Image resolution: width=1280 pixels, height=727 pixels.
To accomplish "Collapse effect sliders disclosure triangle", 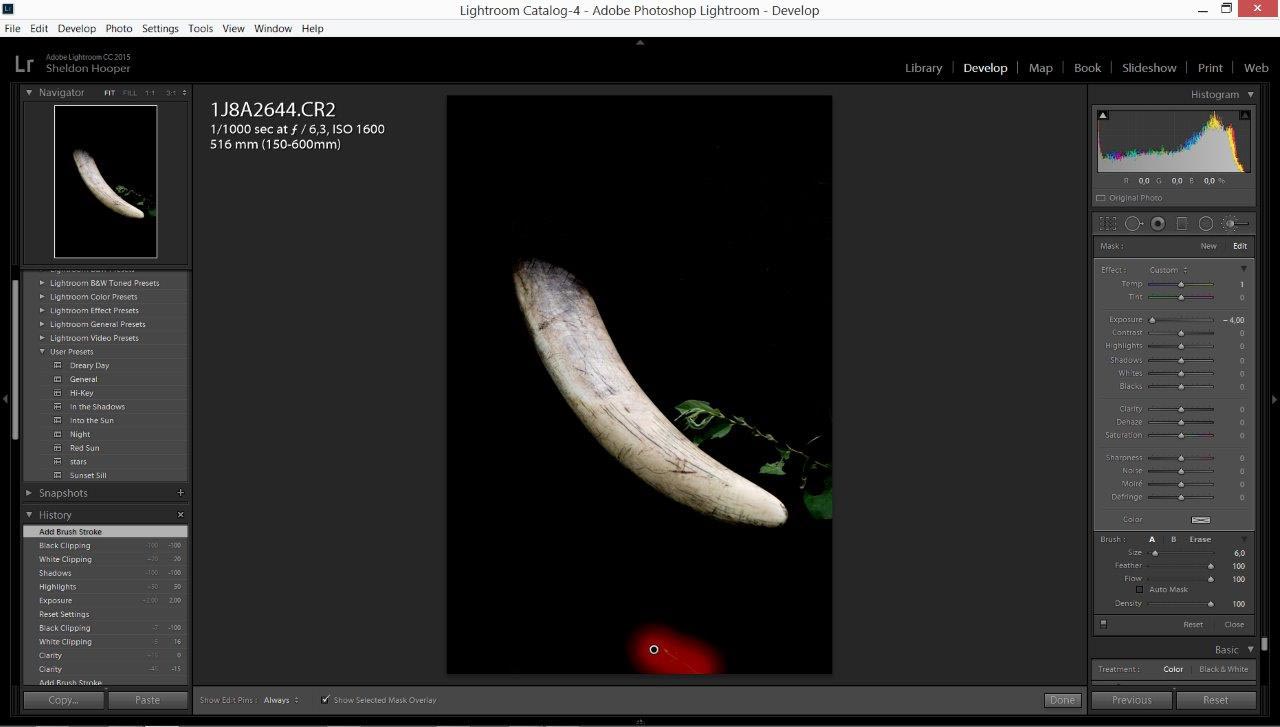I will [1243, 269].
